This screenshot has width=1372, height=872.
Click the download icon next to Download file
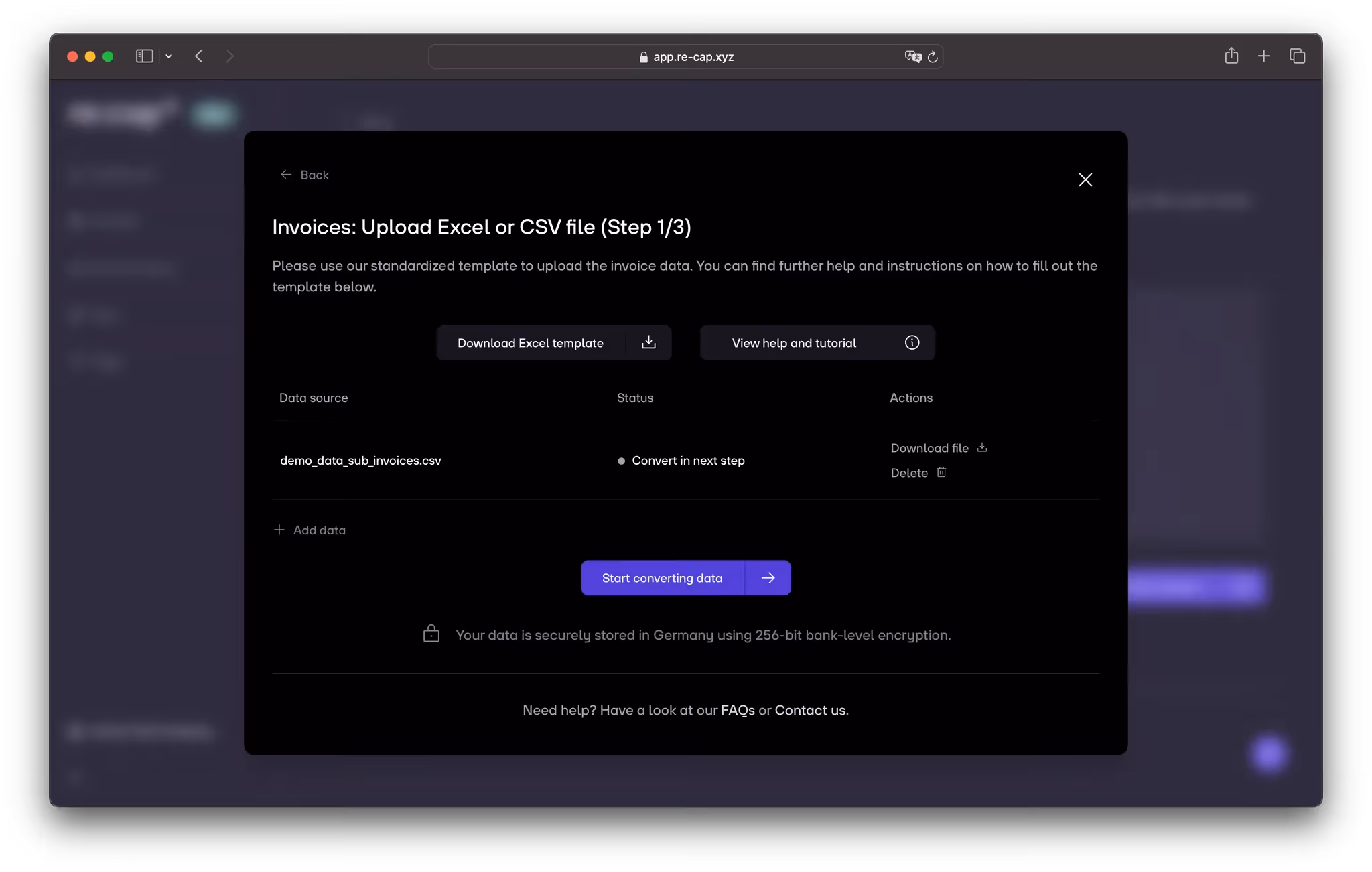coord(982,447)
